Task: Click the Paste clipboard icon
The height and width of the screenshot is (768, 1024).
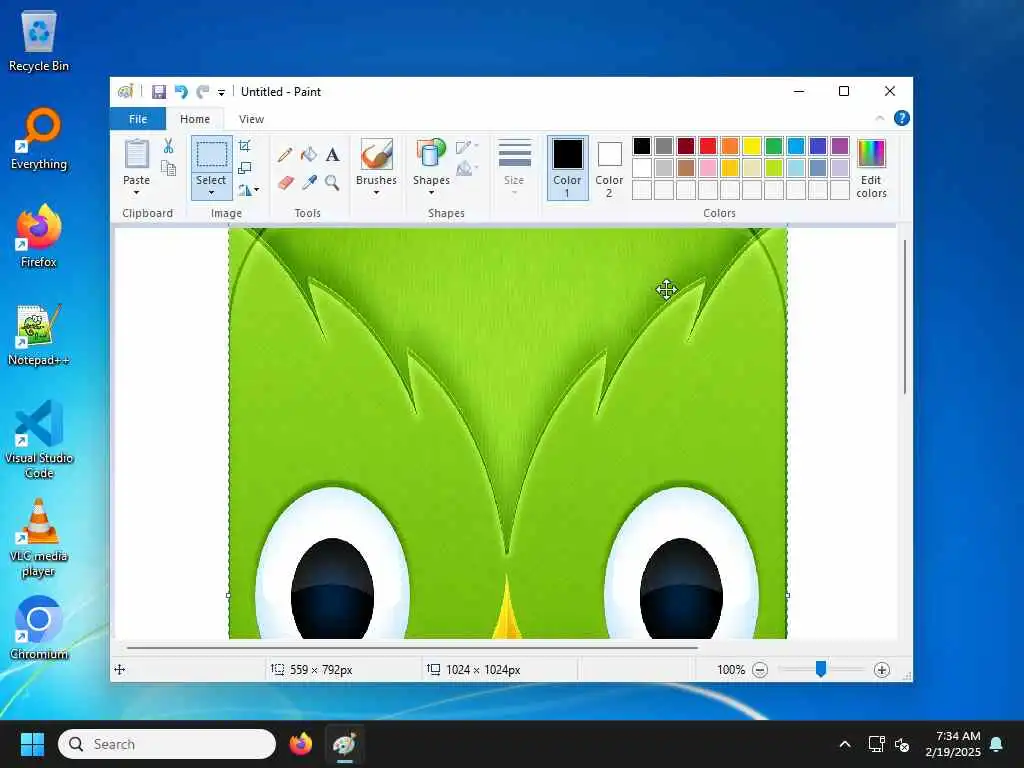Action: coord(136,154)
